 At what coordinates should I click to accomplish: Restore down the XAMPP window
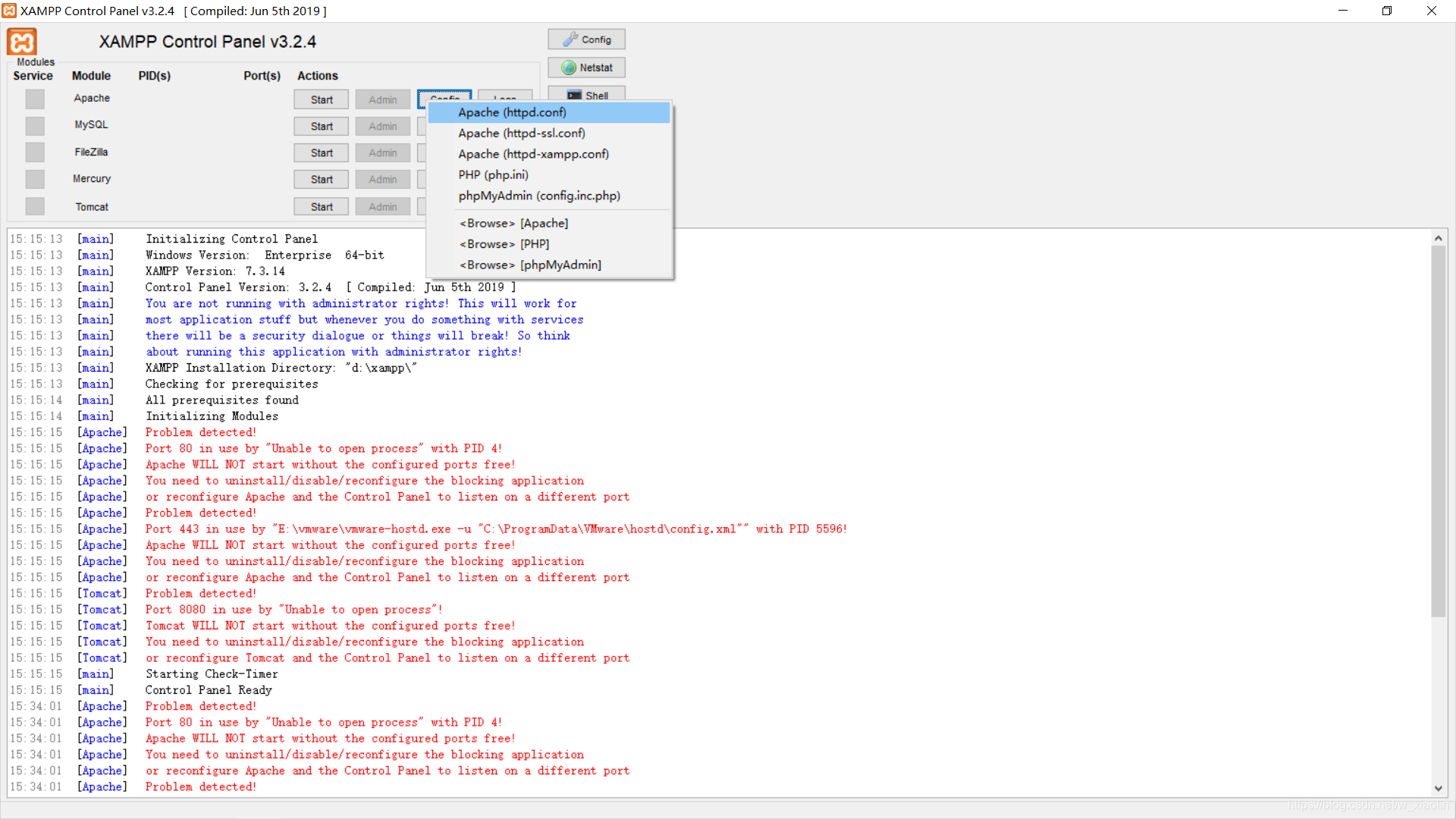[1387, 11]
